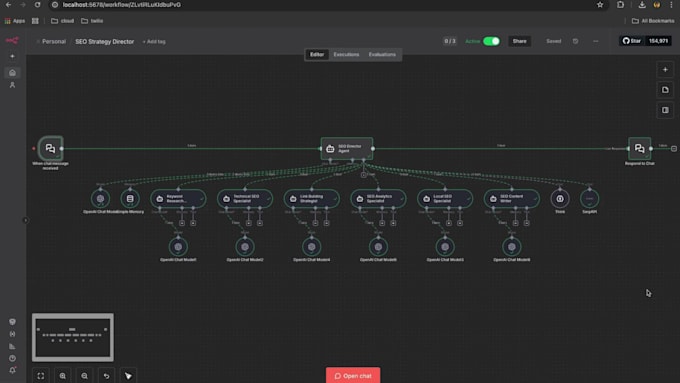This screenshot has width=680, height=383.
Task: Open the 'When chat message received' trigger node
Action: click(x=50, y=148)
